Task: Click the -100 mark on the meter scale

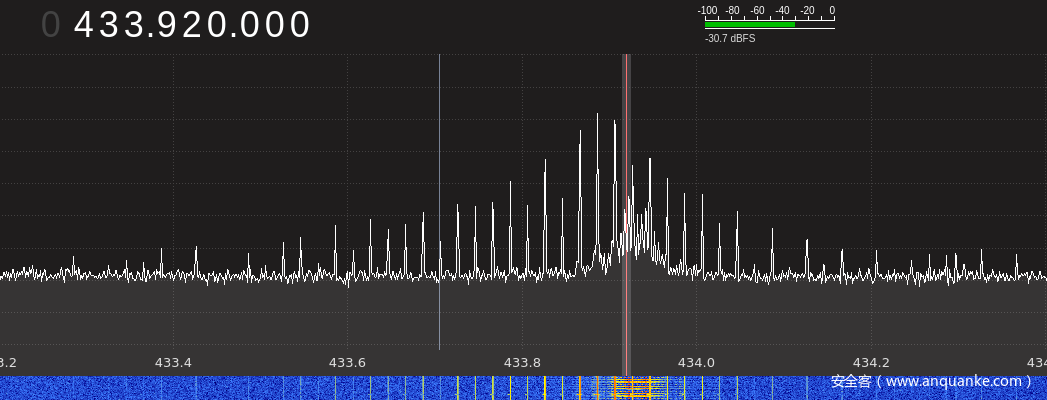Action: click(707, 11)
